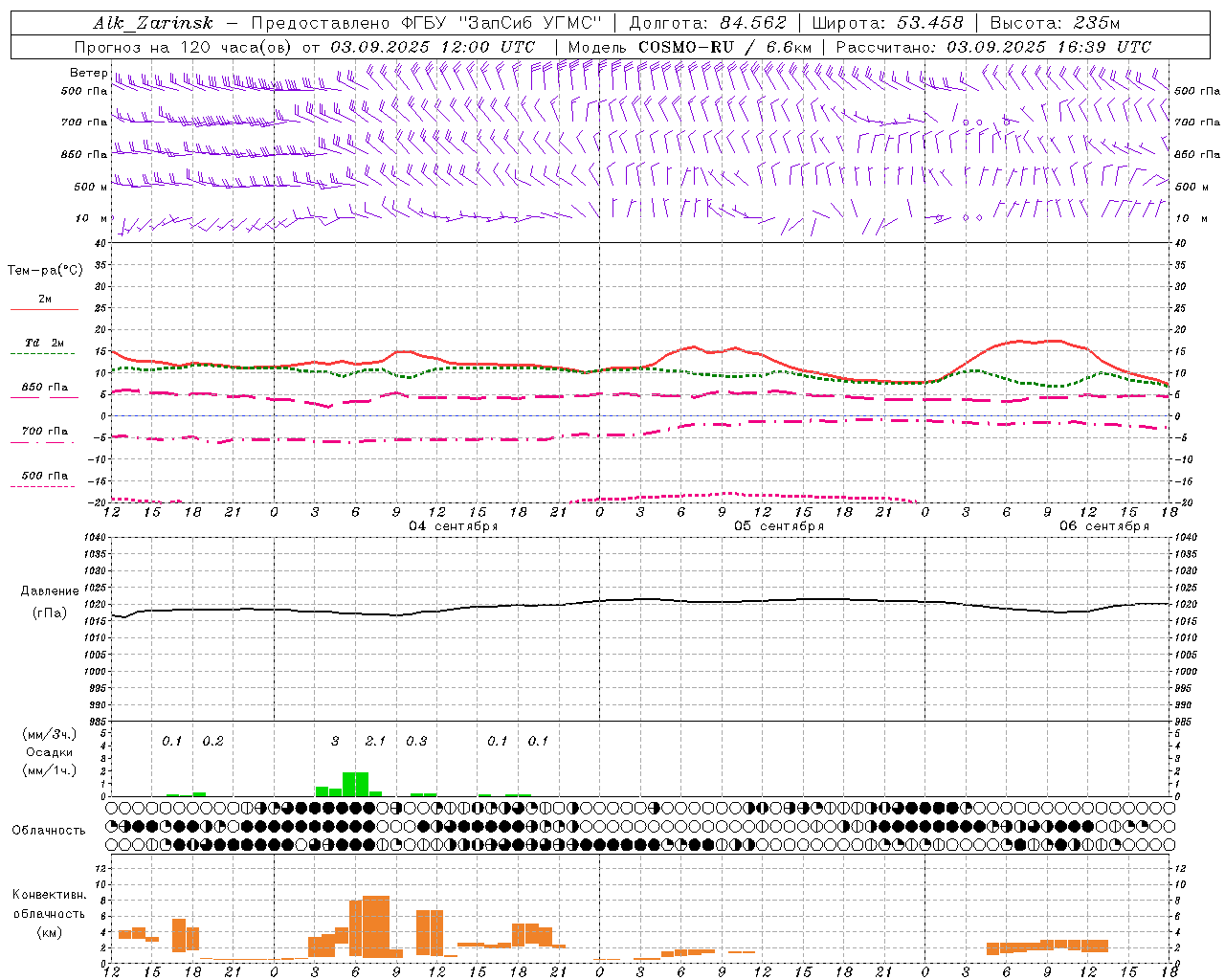Click the date label 06 сентября
This screenshot has width=1225, height=980.
pos(1104,526)
